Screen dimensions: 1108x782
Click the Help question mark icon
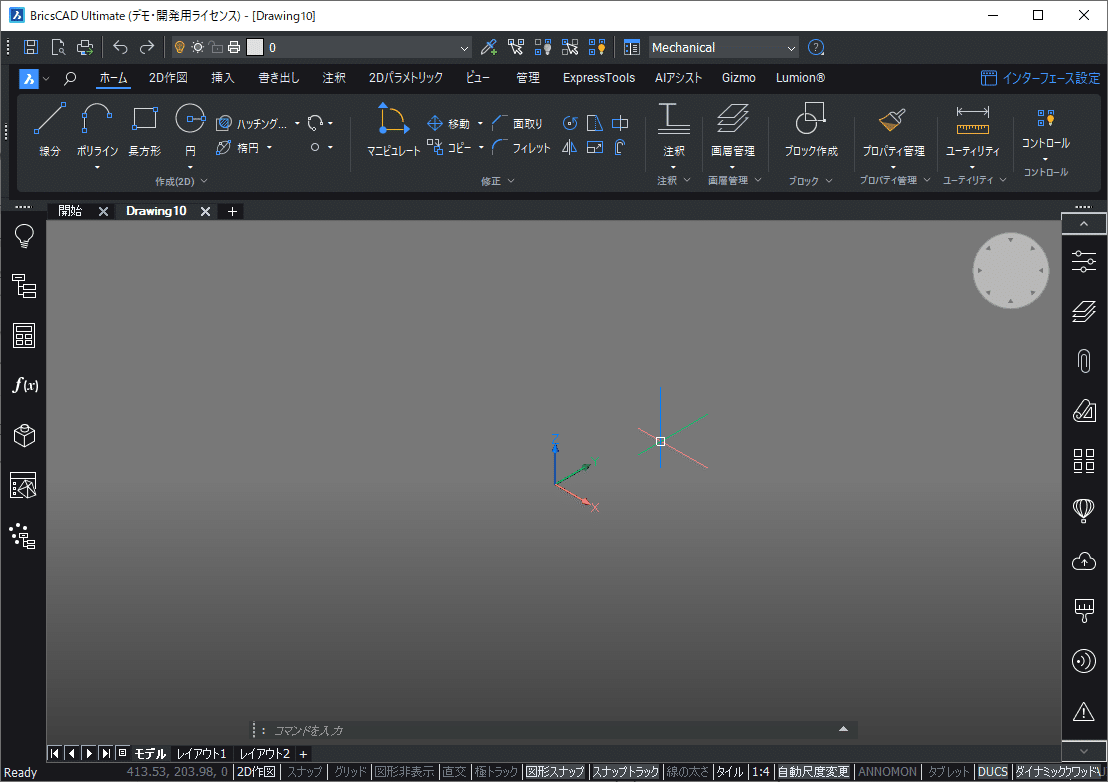click(815, 47)
